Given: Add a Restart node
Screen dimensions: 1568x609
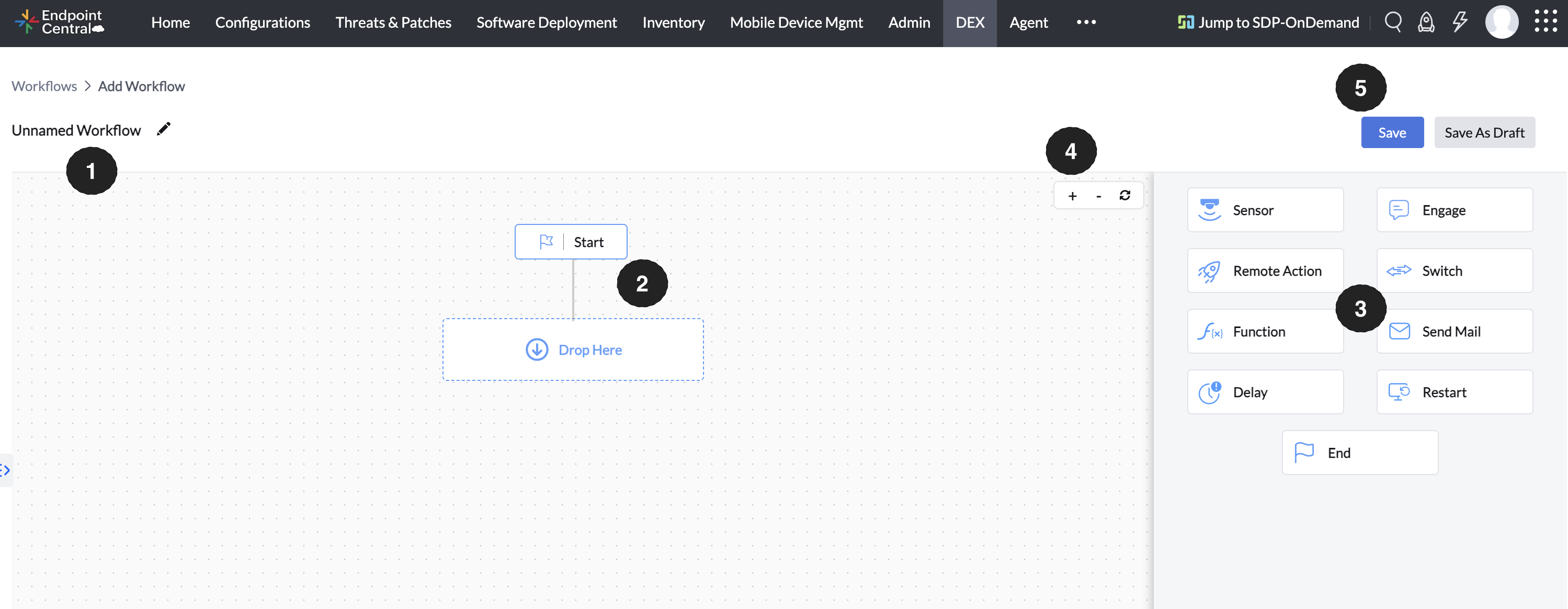Looking at the screenshot, I should click(1455, 391).
